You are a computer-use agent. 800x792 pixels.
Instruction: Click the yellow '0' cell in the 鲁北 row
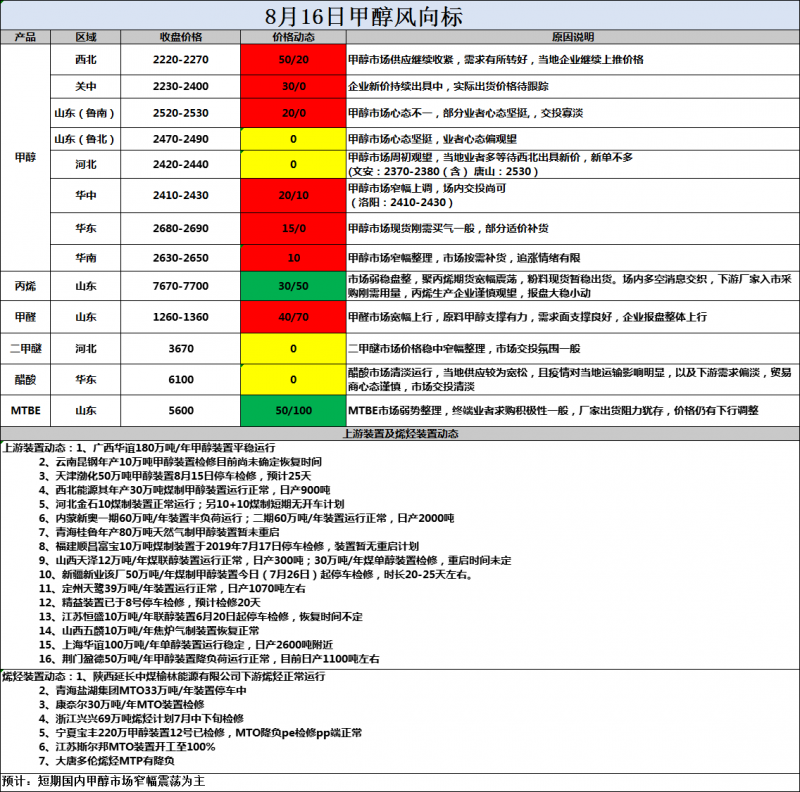[x=293, y=139]
